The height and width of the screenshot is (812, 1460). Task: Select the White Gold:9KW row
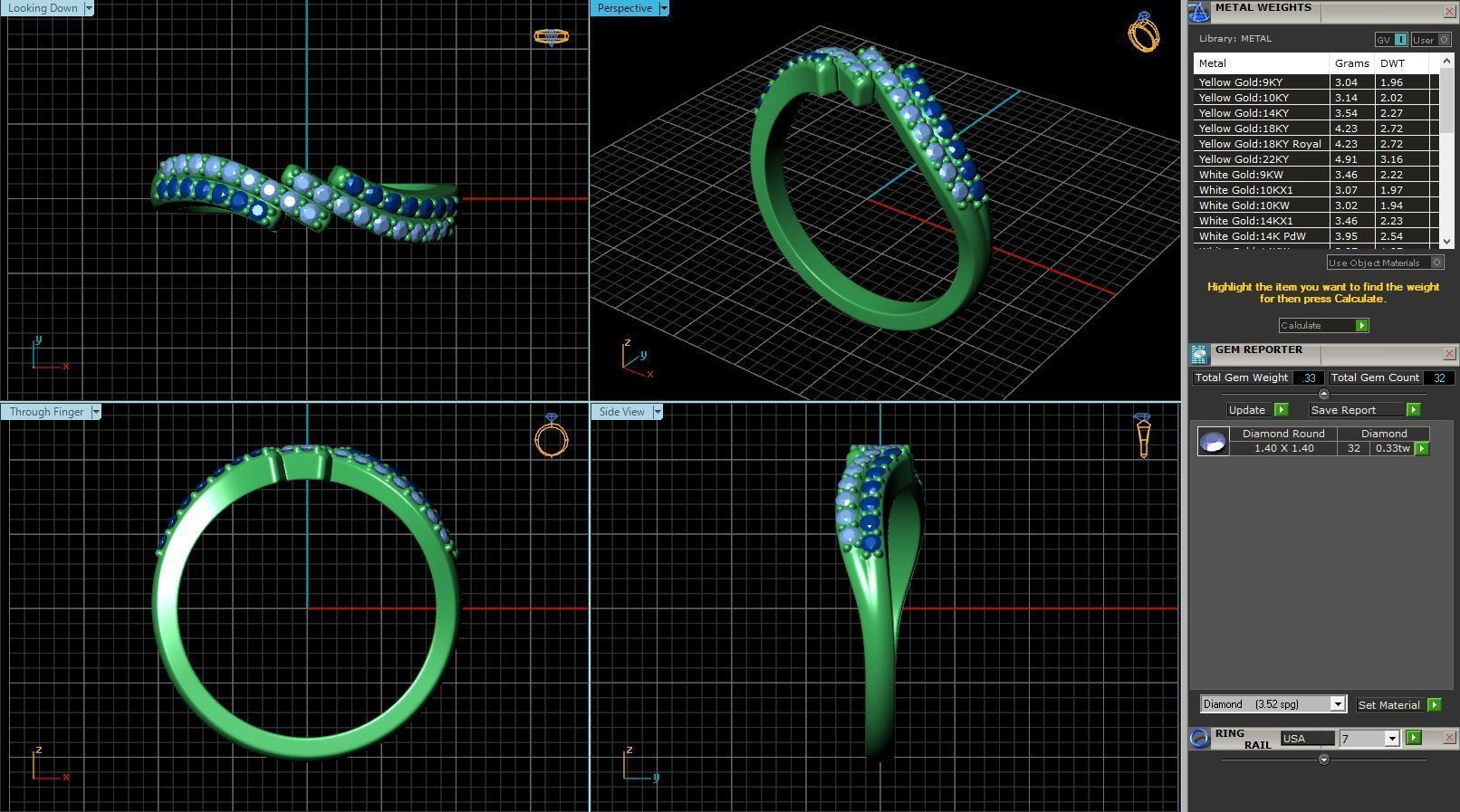[x=1316, y=175]
